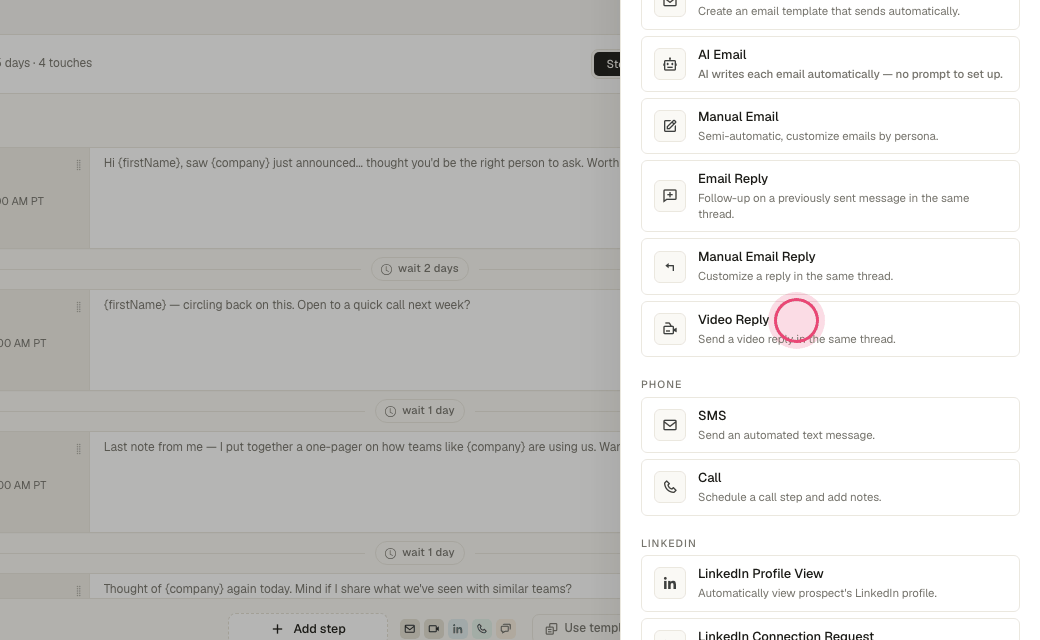Add chat step via message-bubbles shortcut icon
1040x640 pixels.
click(x=505, y=629)
